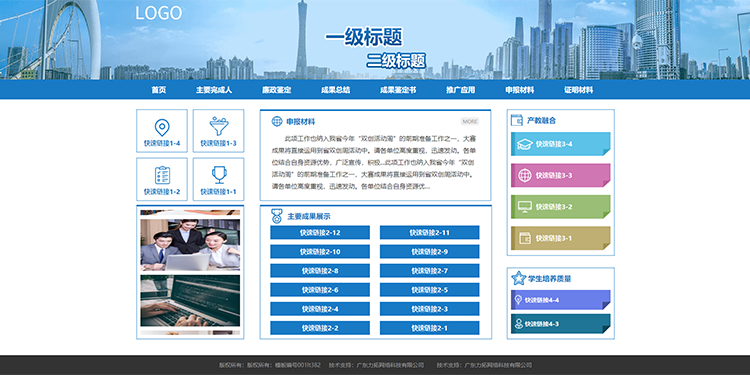Select 推广应用 in the navigation bar
The image size is (750, 375).
click(x=461, y=90)
